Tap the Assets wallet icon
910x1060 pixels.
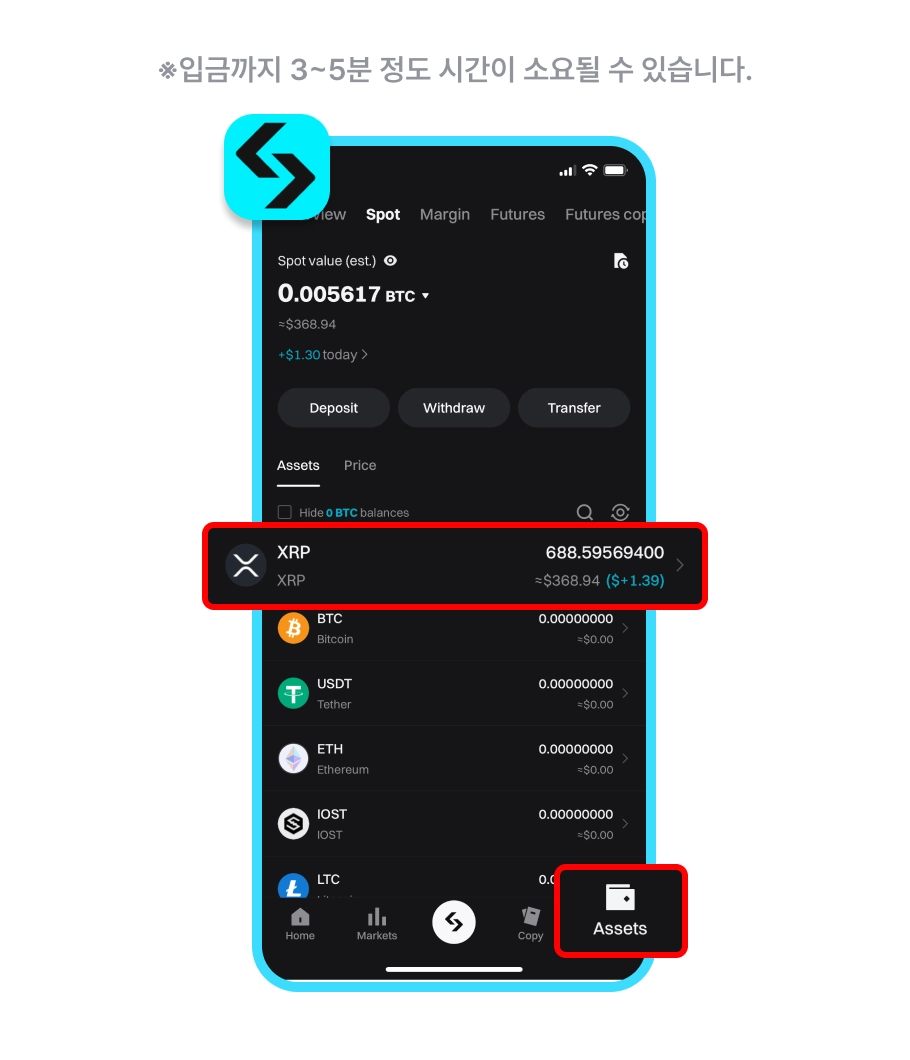pos(620,897)
